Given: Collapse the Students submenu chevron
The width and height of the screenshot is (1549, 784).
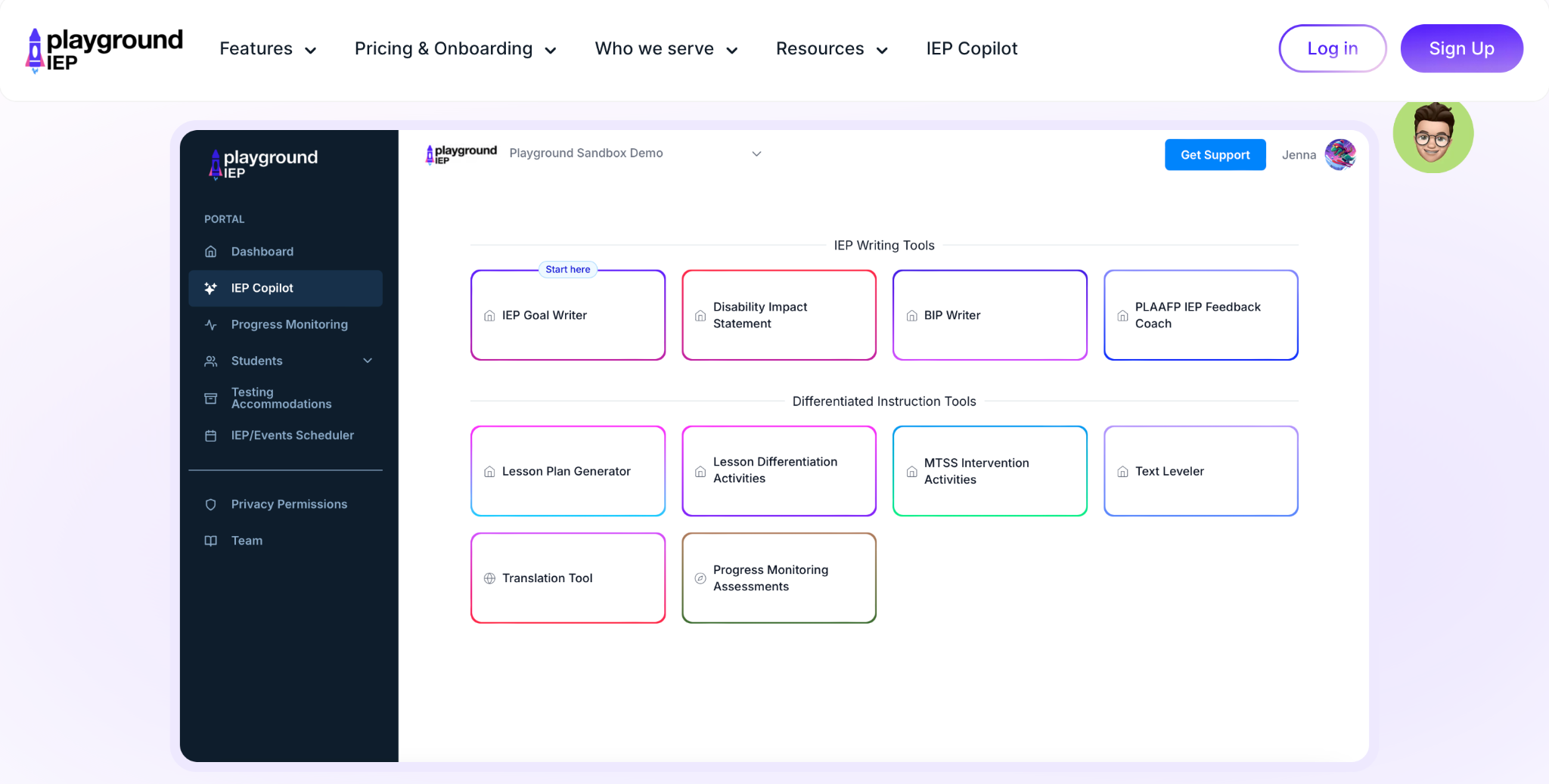Looking at the screenshot, I should 368,361.
